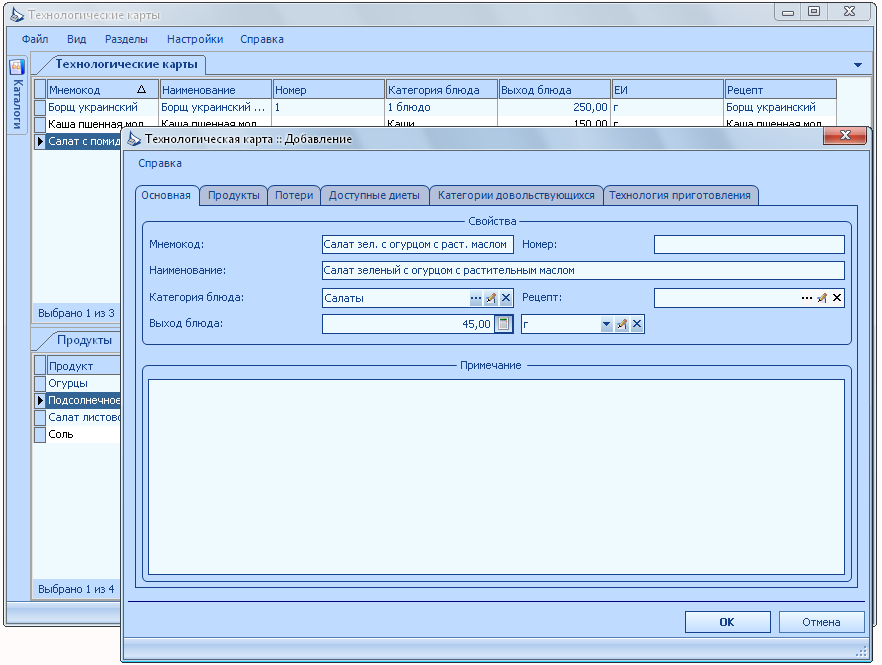Clear Категория блюда field with X icon
The height and width of the screenshot is (665, 882).
tap(506, 298)
